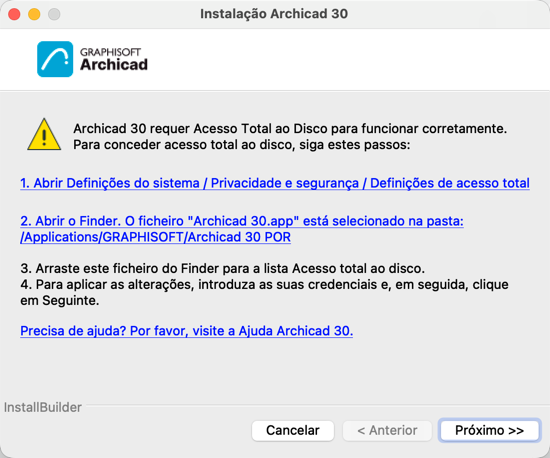Open the system privacy settings link in step 1
The image size is (550, 458).
(275, 183)
